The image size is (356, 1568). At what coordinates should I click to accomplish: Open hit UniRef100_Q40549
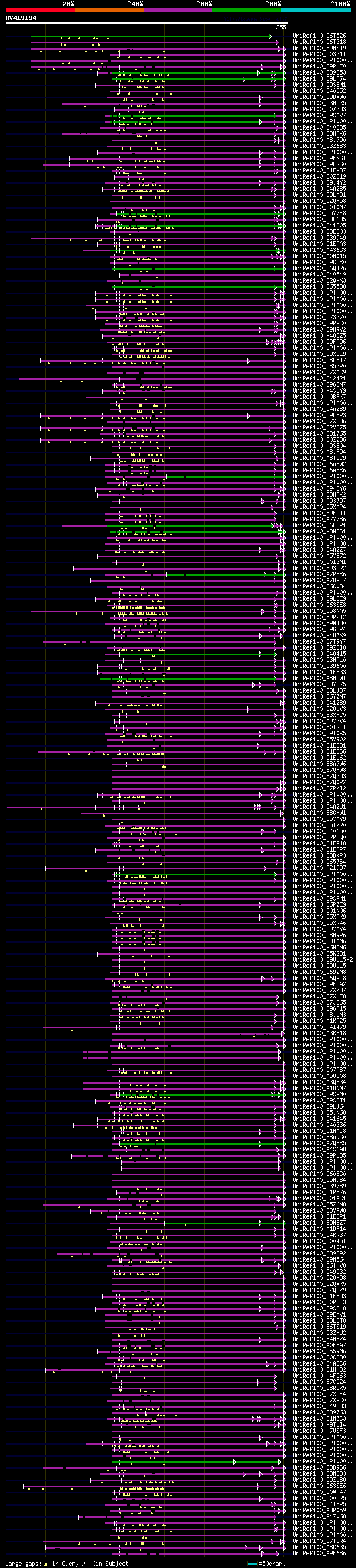point(319,275)
